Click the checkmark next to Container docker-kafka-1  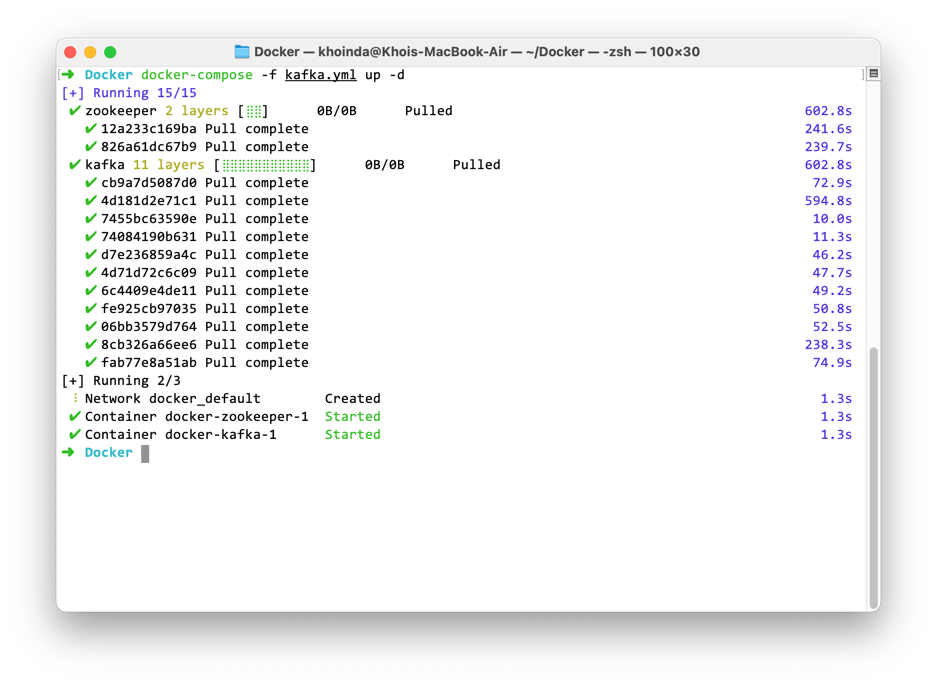tap(74, 435)
